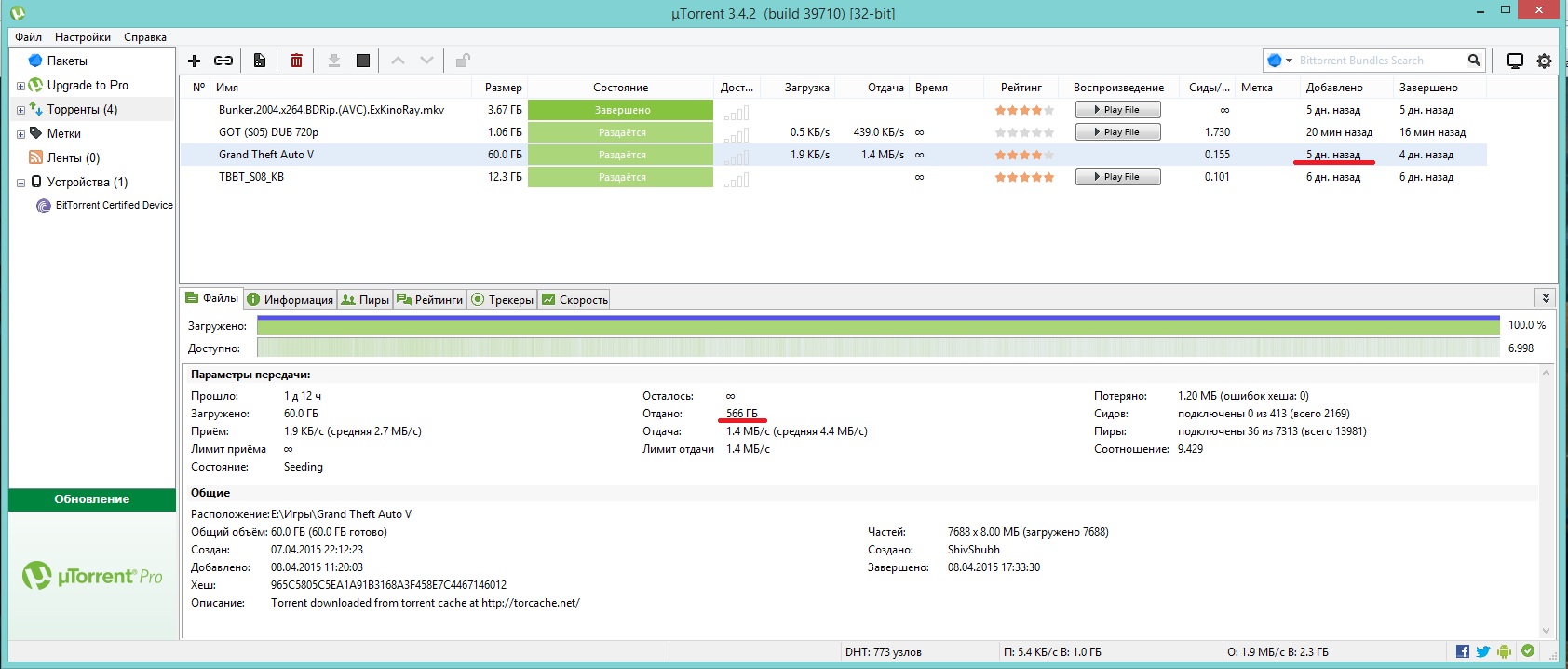Click the green Обновление button
This screenshot has width=1568, height=669.
[92, 499]
